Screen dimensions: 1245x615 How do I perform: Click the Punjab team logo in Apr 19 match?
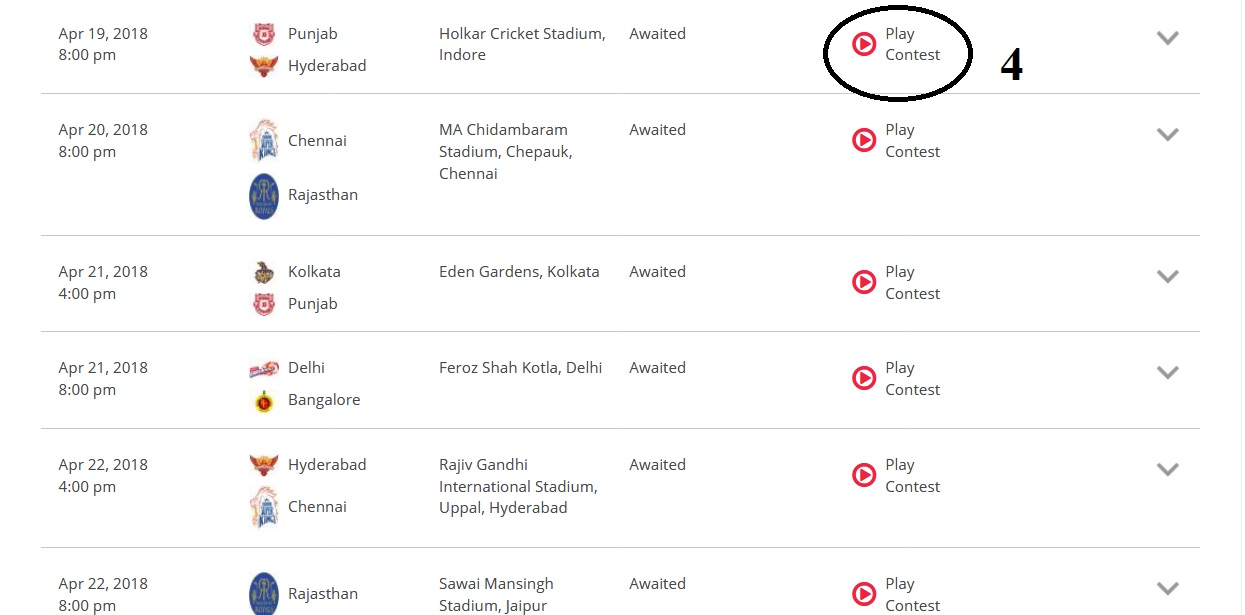(x=263, y=34)
